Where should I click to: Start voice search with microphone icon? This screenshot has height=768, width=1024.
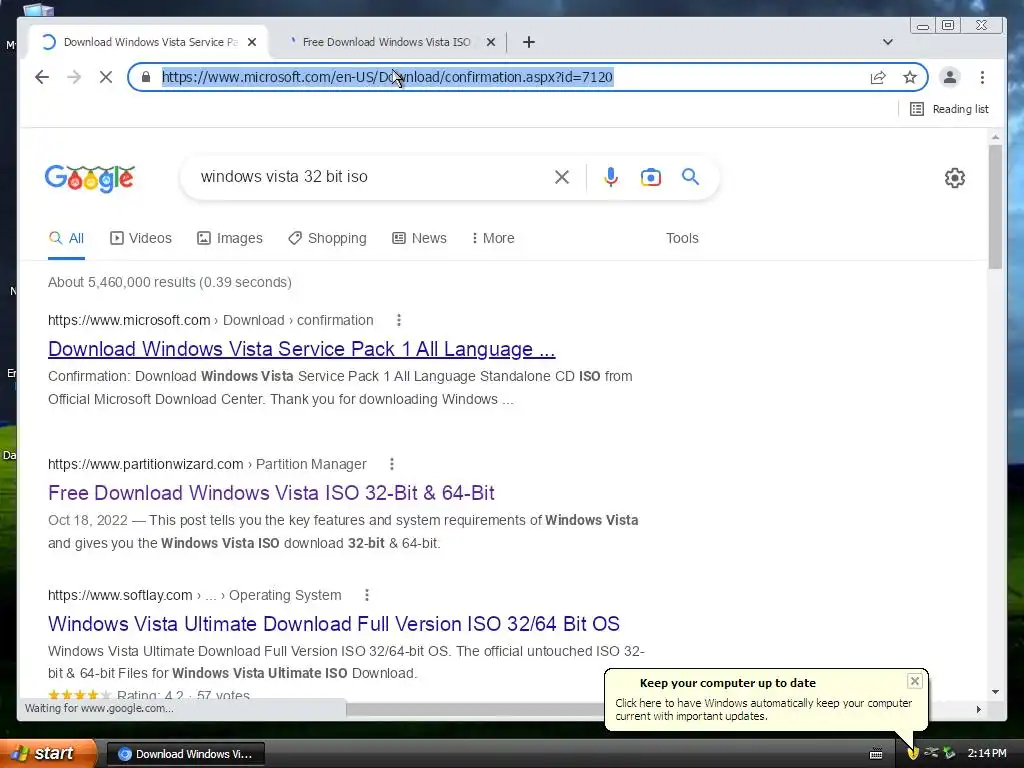pos(611,177)
